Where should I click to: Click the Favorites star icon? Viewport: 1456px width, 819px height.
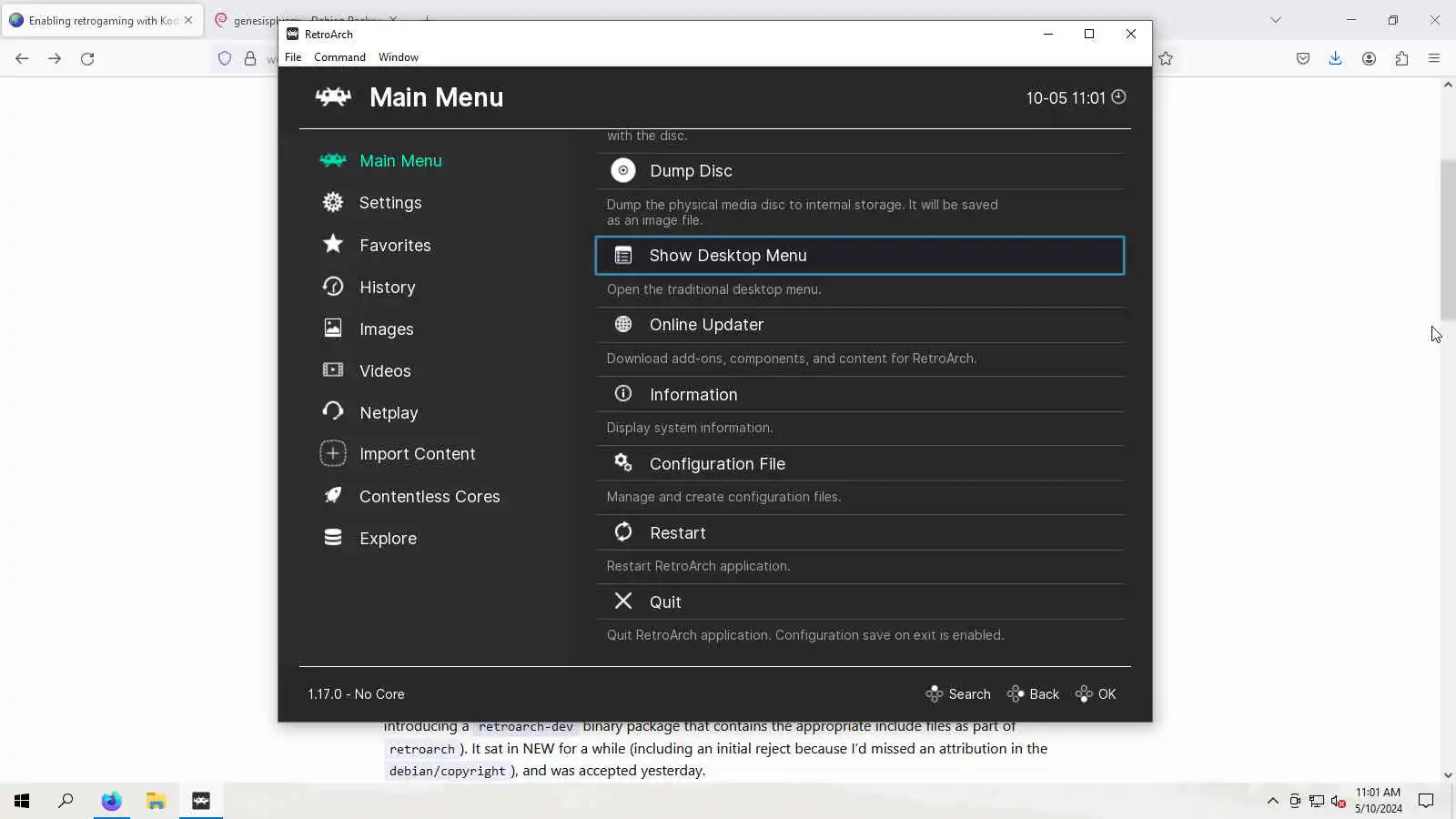[333, 244]
